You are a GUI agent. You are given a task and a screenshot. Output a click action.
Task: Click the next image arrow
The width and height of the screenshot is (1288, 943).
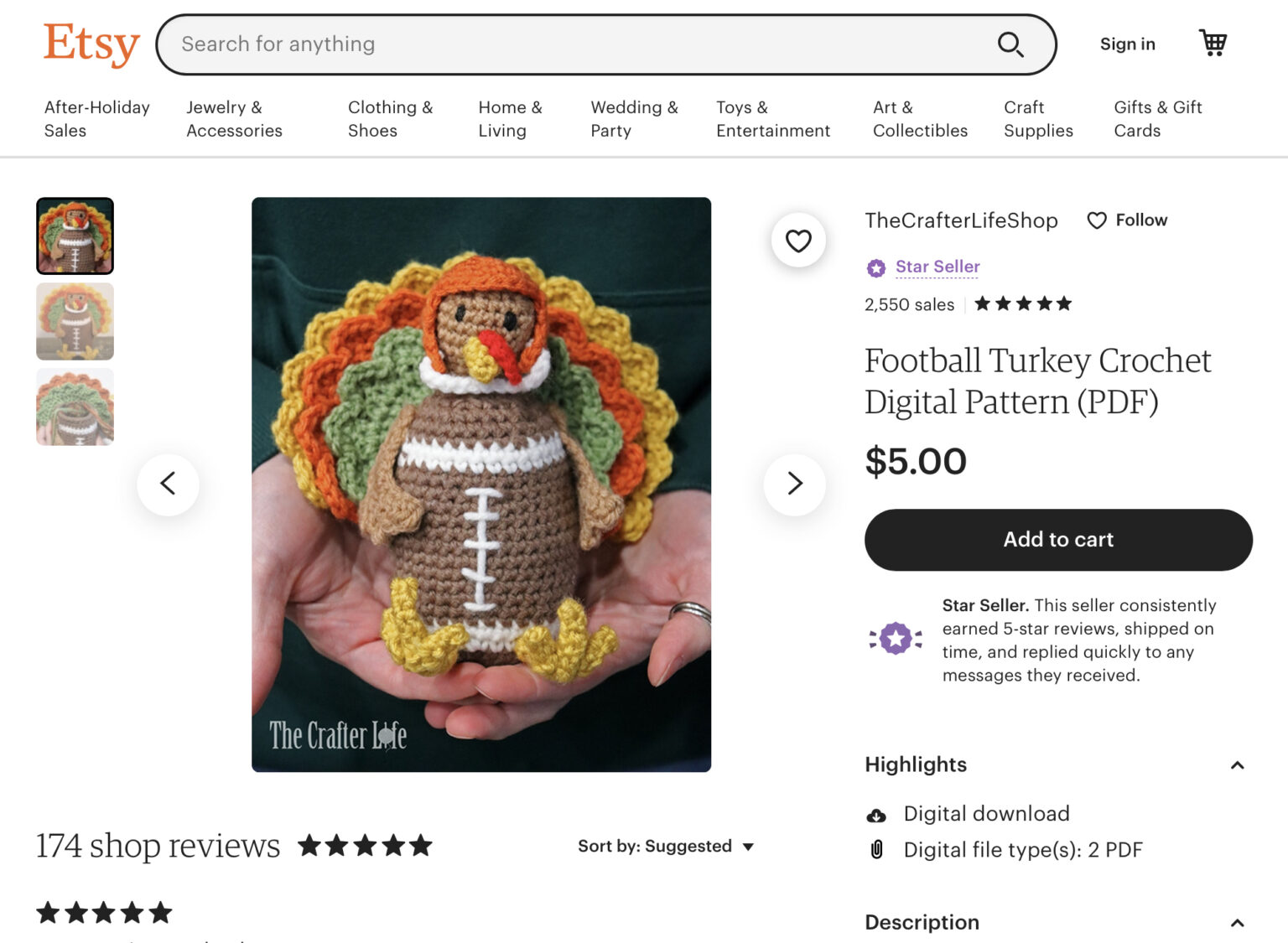[793, 484]
